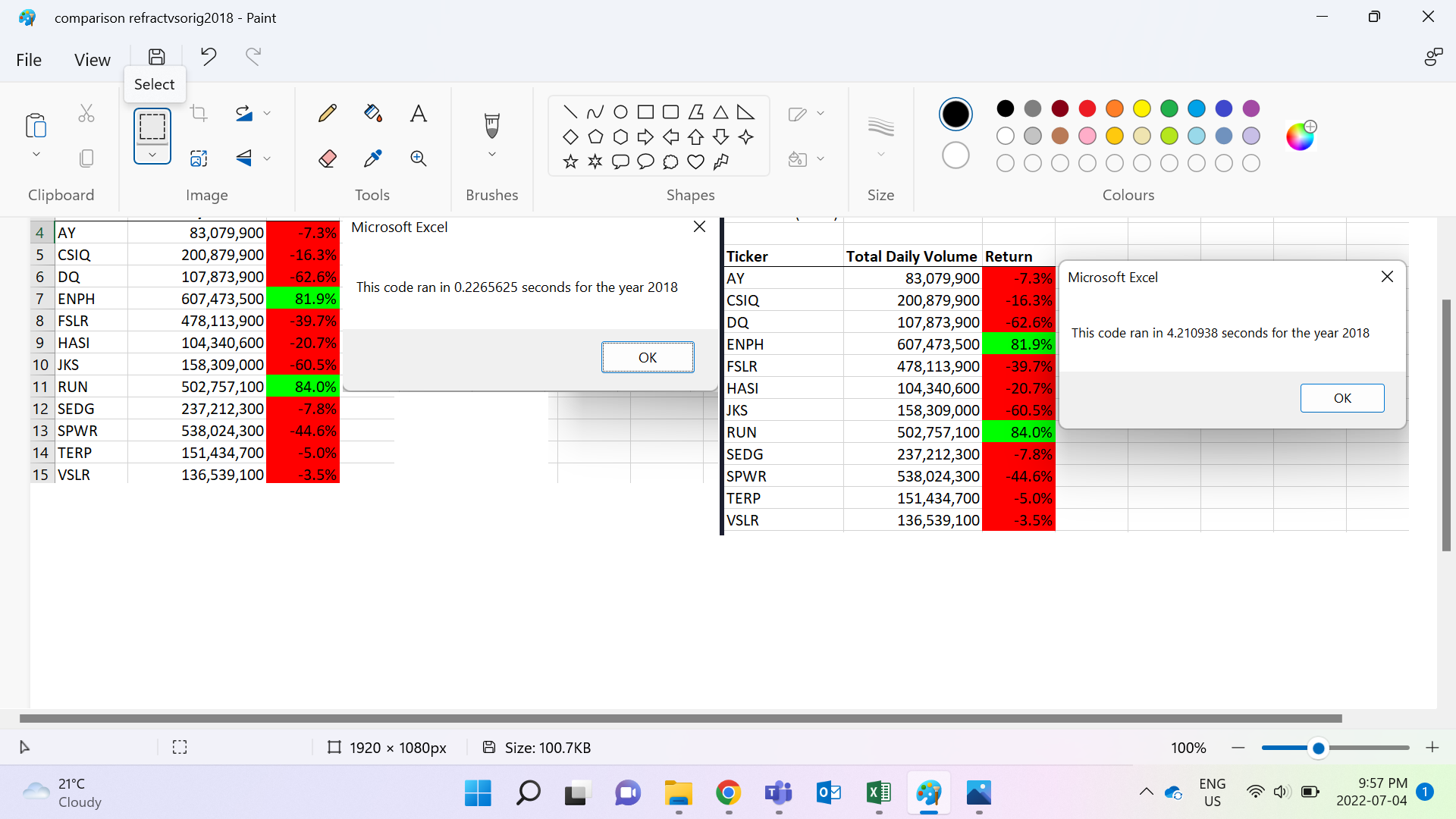Open the Paste options dropdown
1456x819 pixels.
[x=36, y=155]
